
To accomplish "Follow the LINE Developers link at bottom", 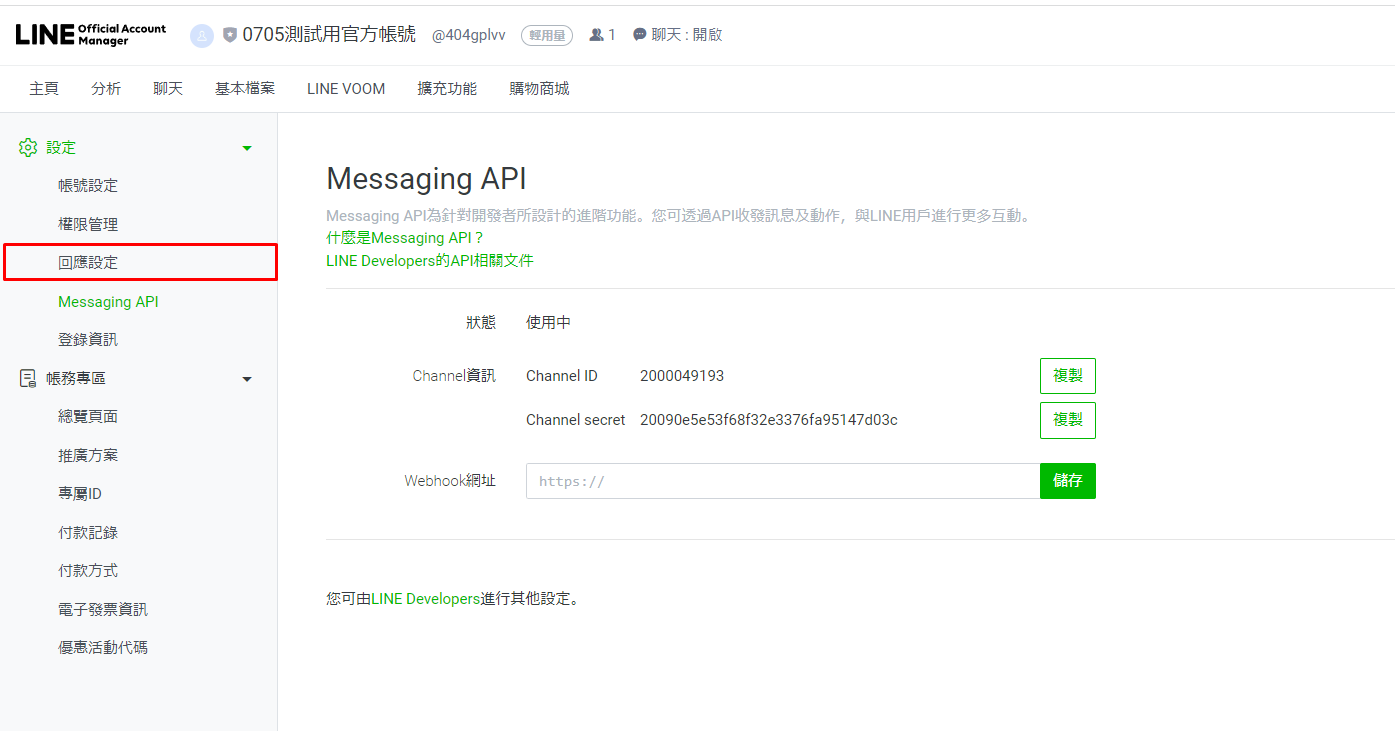I will click(426, 599).
